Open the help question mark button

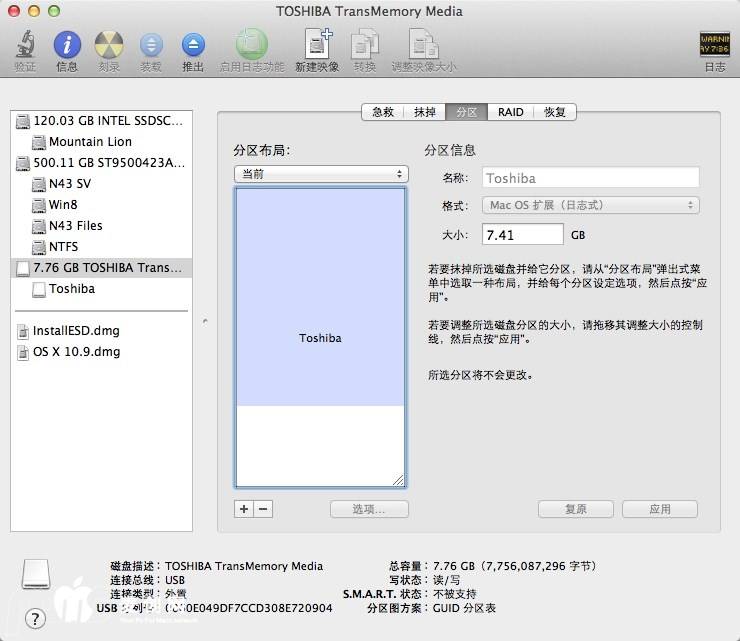point(35,619)
